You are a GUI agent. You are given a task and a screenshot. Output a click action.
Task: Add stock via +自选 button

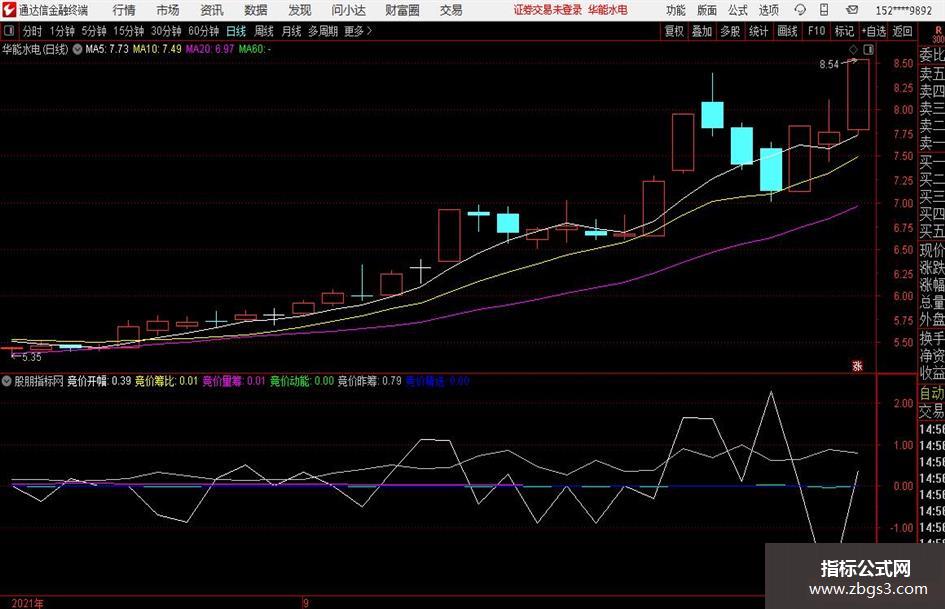click(873, 31)
